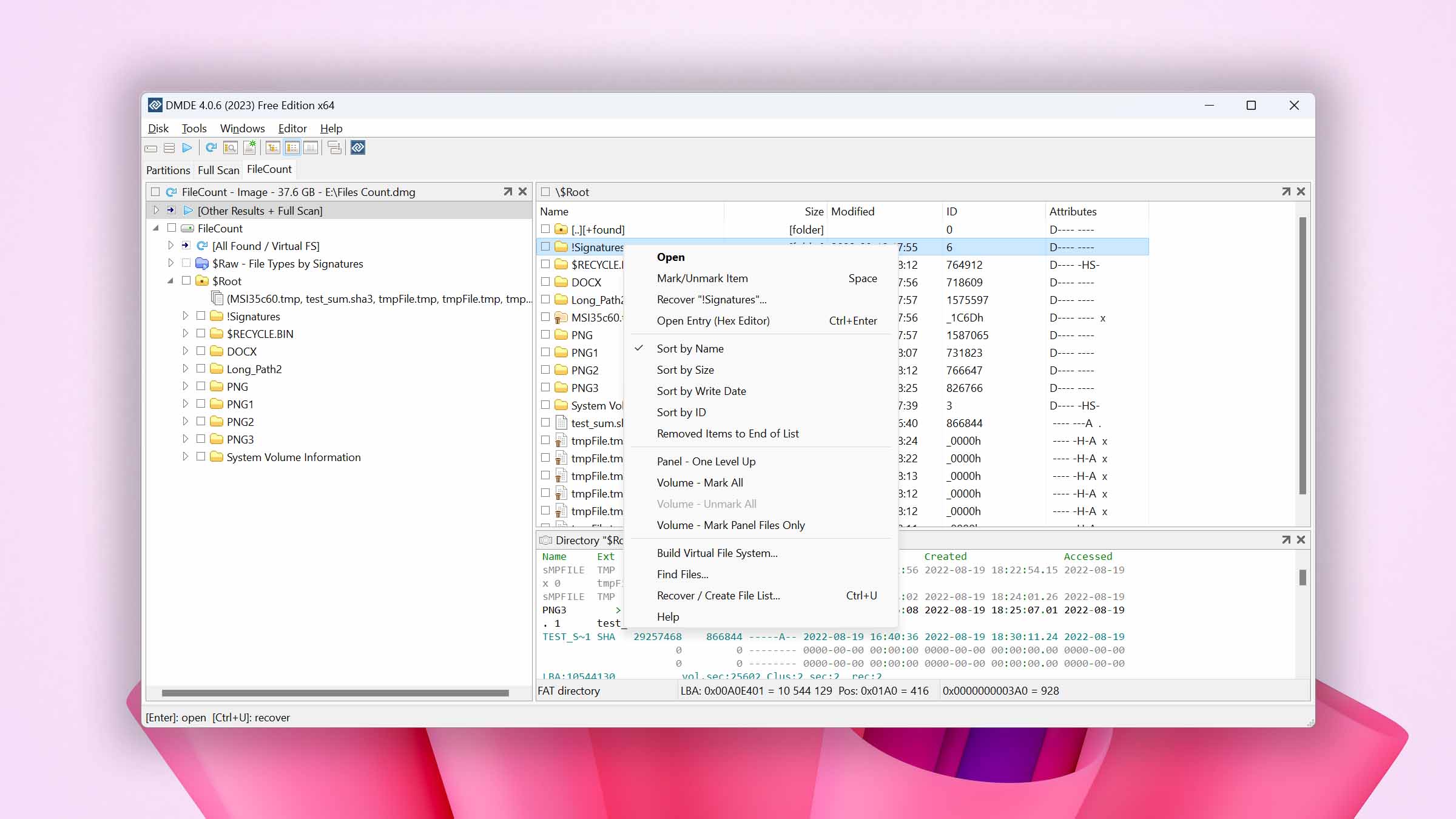Maximize the left FileCount tree panel
Screen dimensions: 1456x819
508,192
